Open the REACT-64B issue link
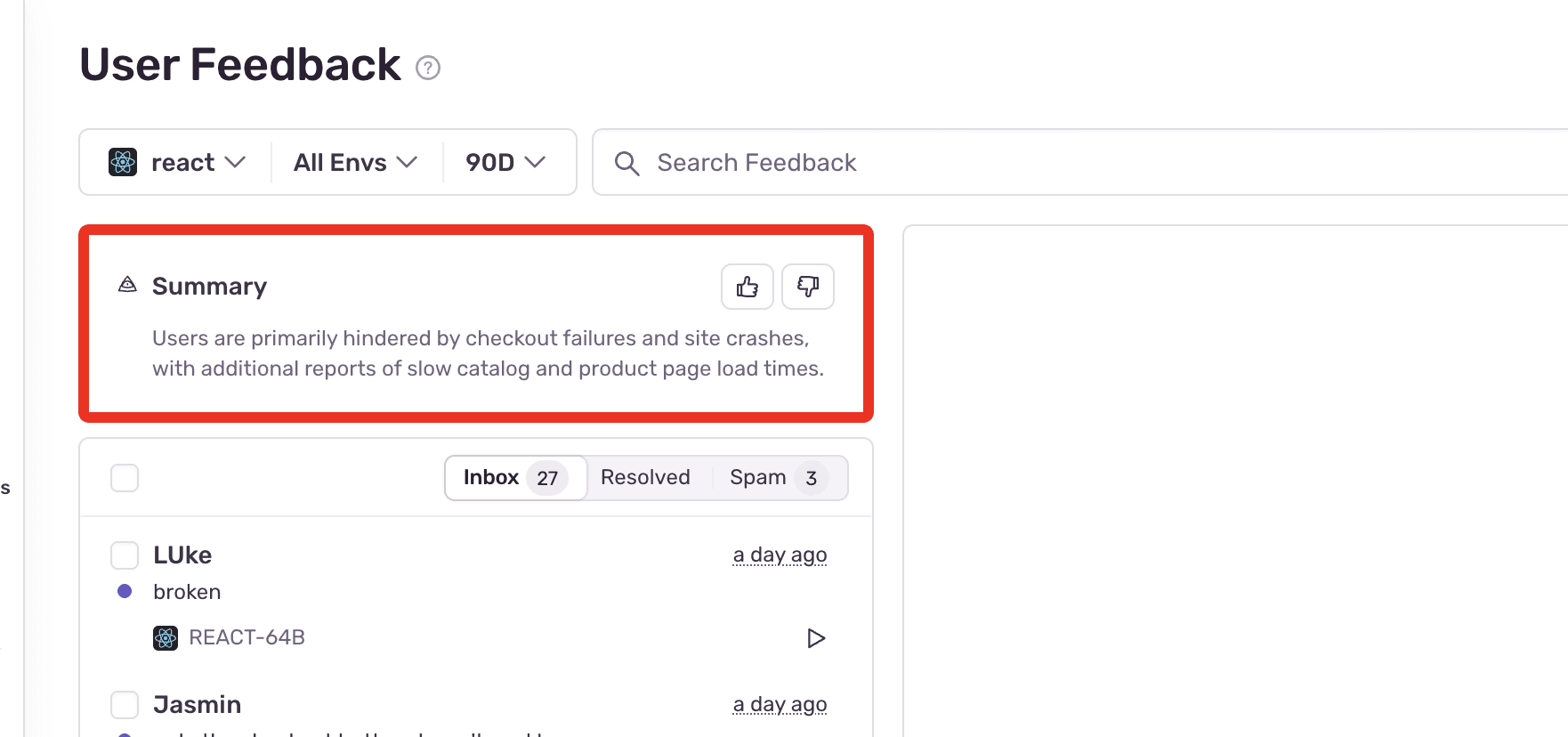 tap(247, 637)
